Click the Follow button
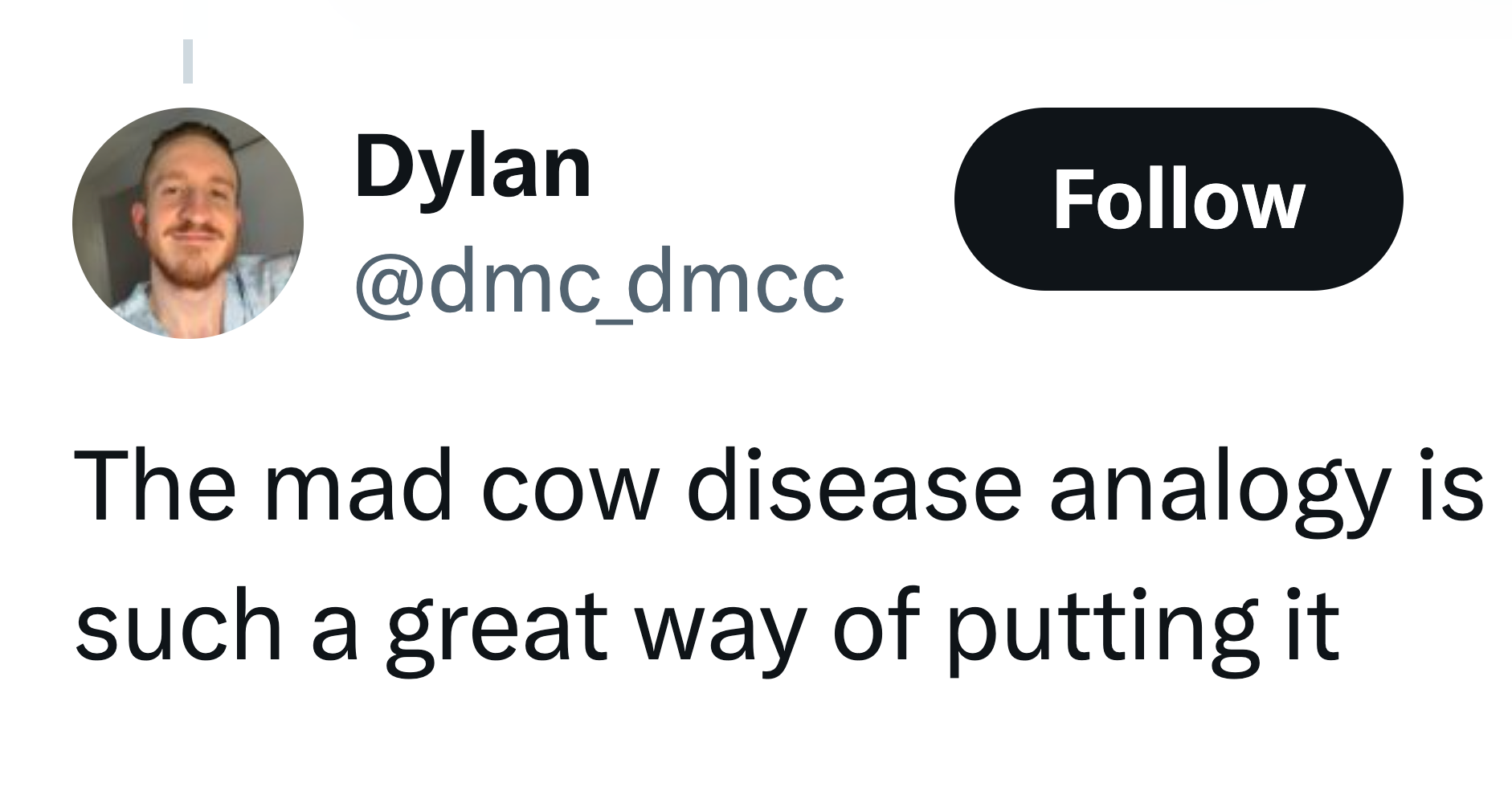The height and width of the screenshot is (787, 1512). 1178,199
